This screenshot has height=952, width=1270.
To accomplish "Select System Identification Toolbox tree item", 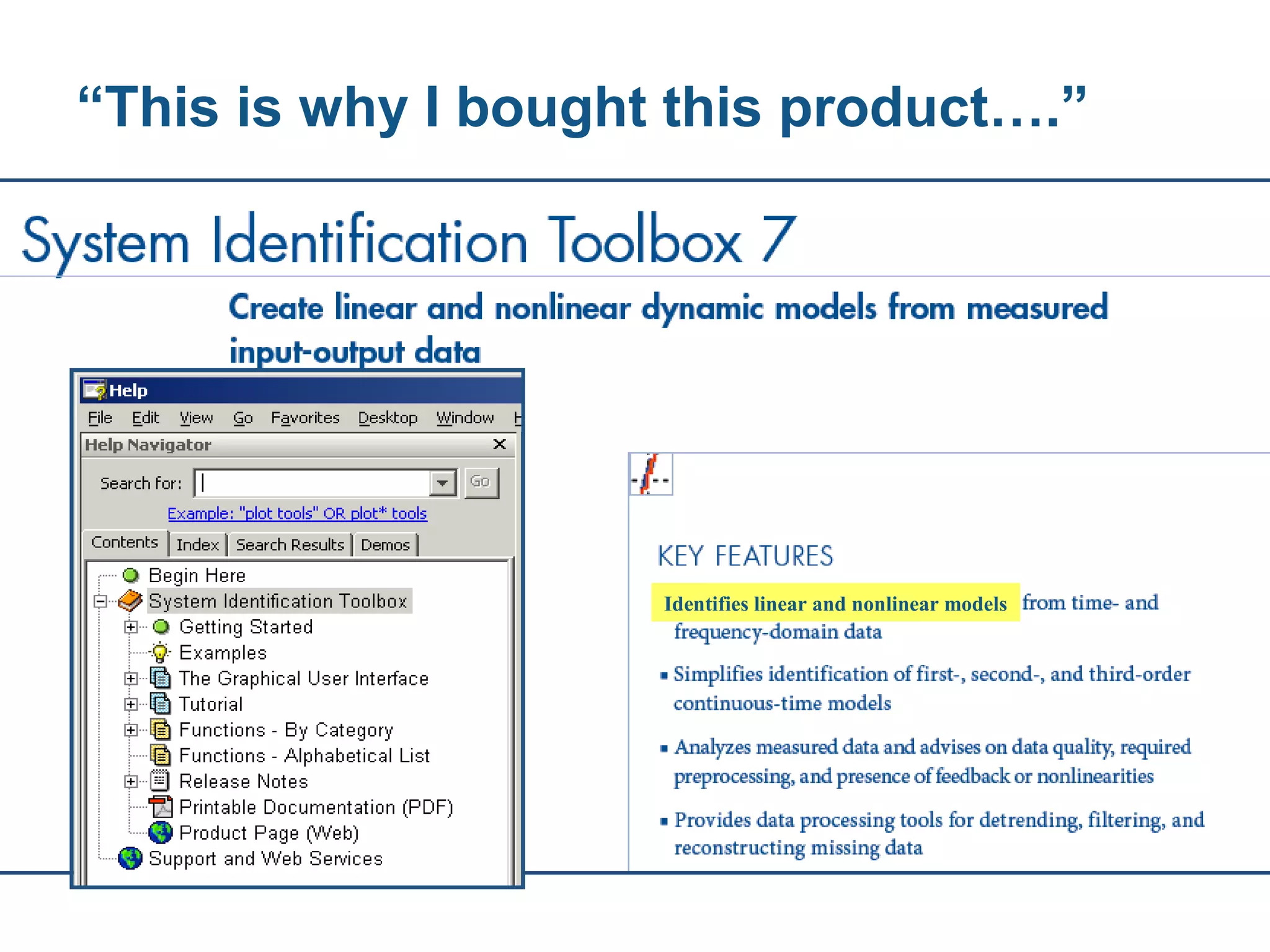I will [x=278, y=601].
